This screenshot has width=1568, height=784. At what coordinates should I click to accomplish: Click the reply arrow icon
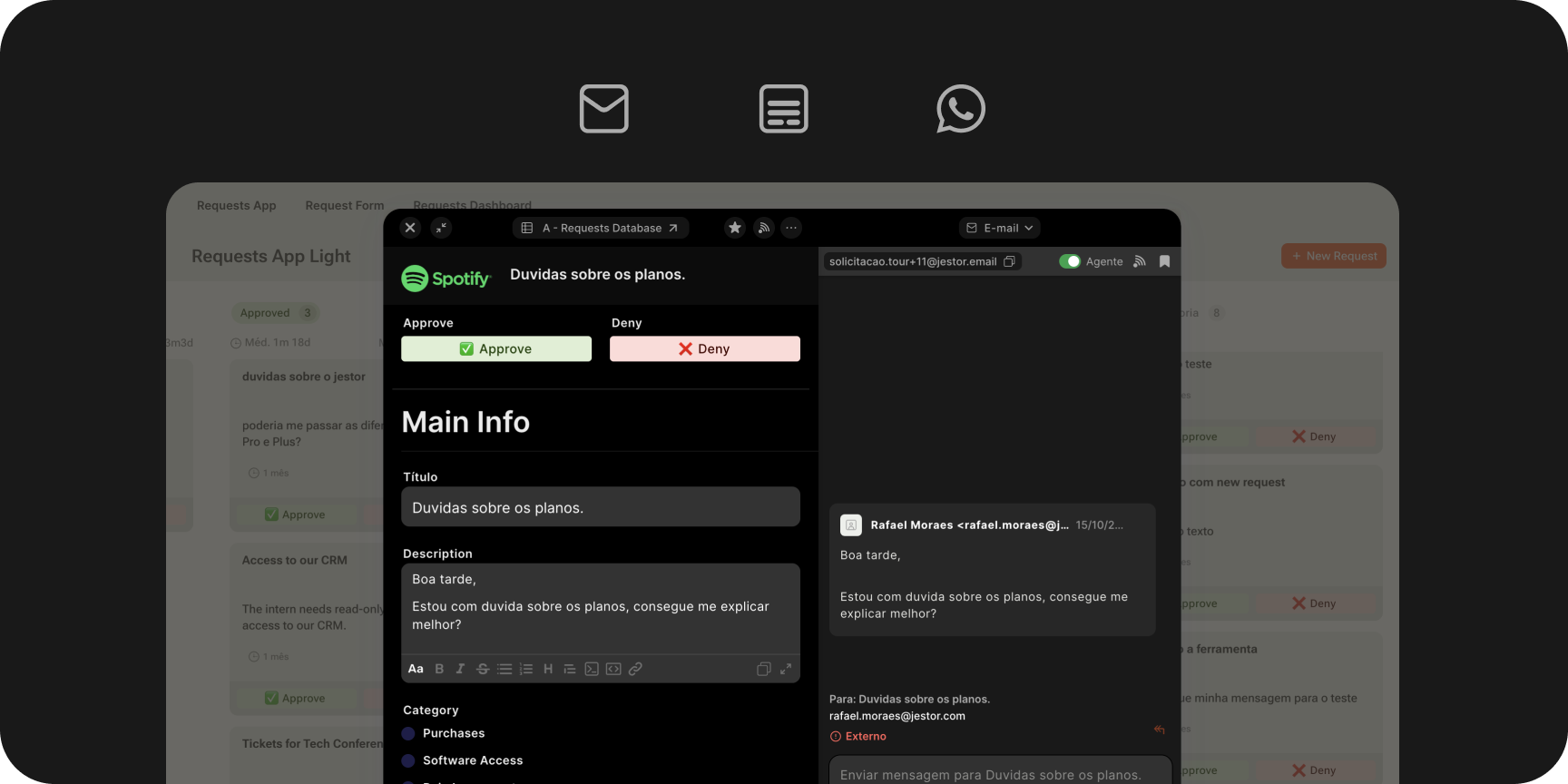pos(1160,730)
